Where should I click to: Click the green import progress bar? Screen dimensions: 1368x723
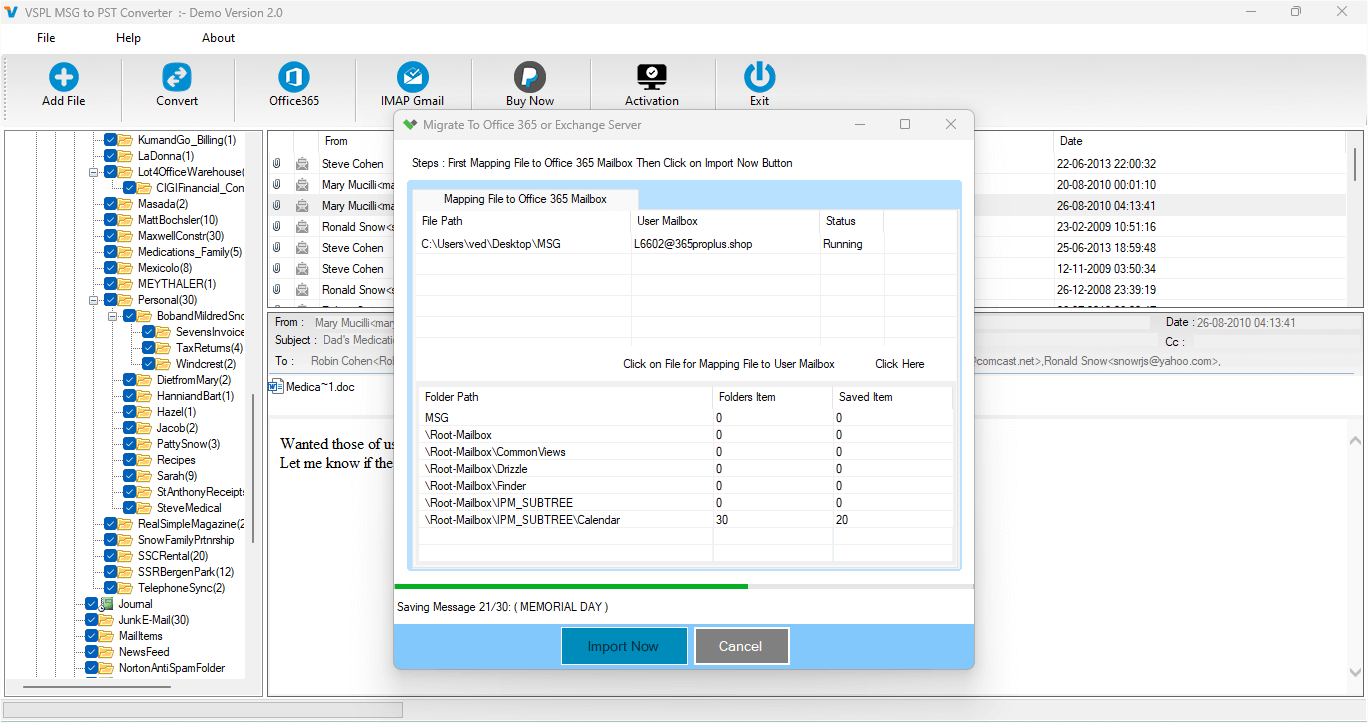(x=571, y=587)
